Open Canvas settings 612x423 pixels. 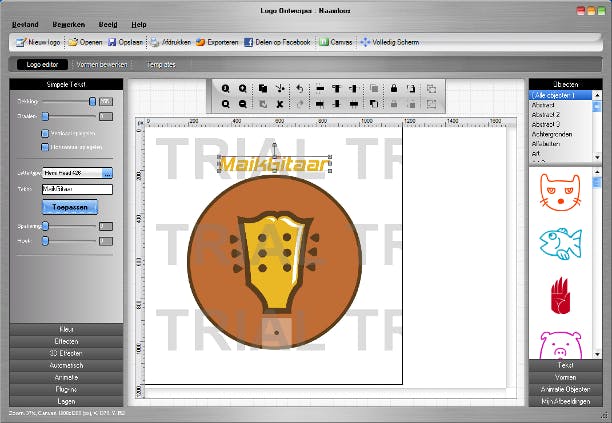point(336,42)
